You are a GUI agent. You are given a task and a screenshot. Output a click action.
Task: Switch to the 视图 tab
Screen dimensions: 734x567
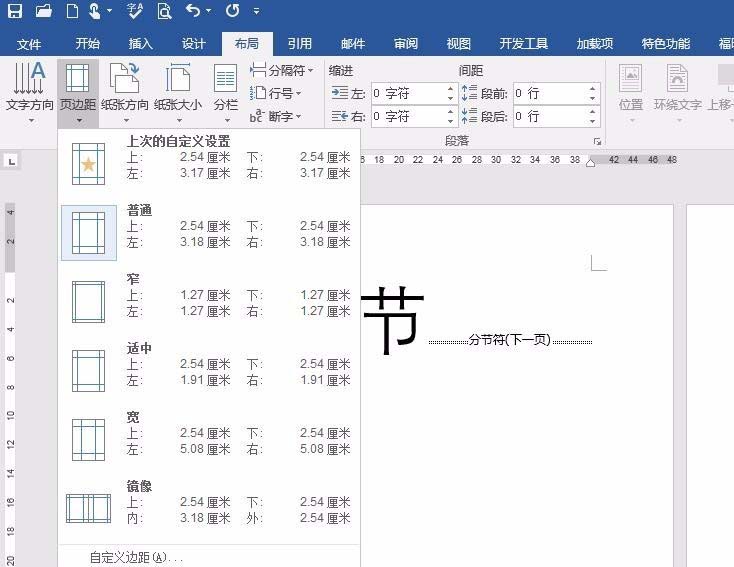(458, 44)
